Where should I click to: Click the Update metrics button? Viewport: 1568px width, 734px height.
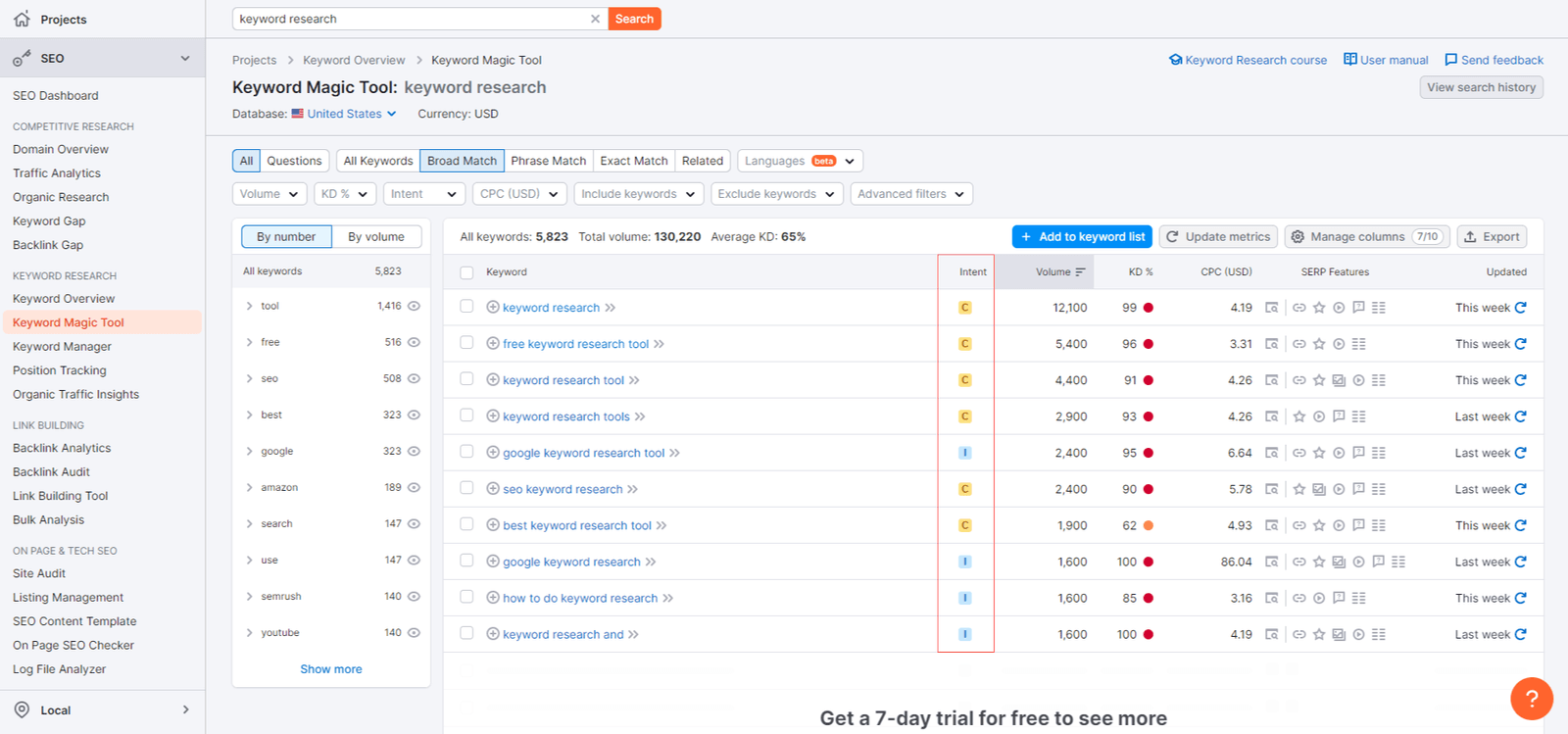pos(1218,236)
